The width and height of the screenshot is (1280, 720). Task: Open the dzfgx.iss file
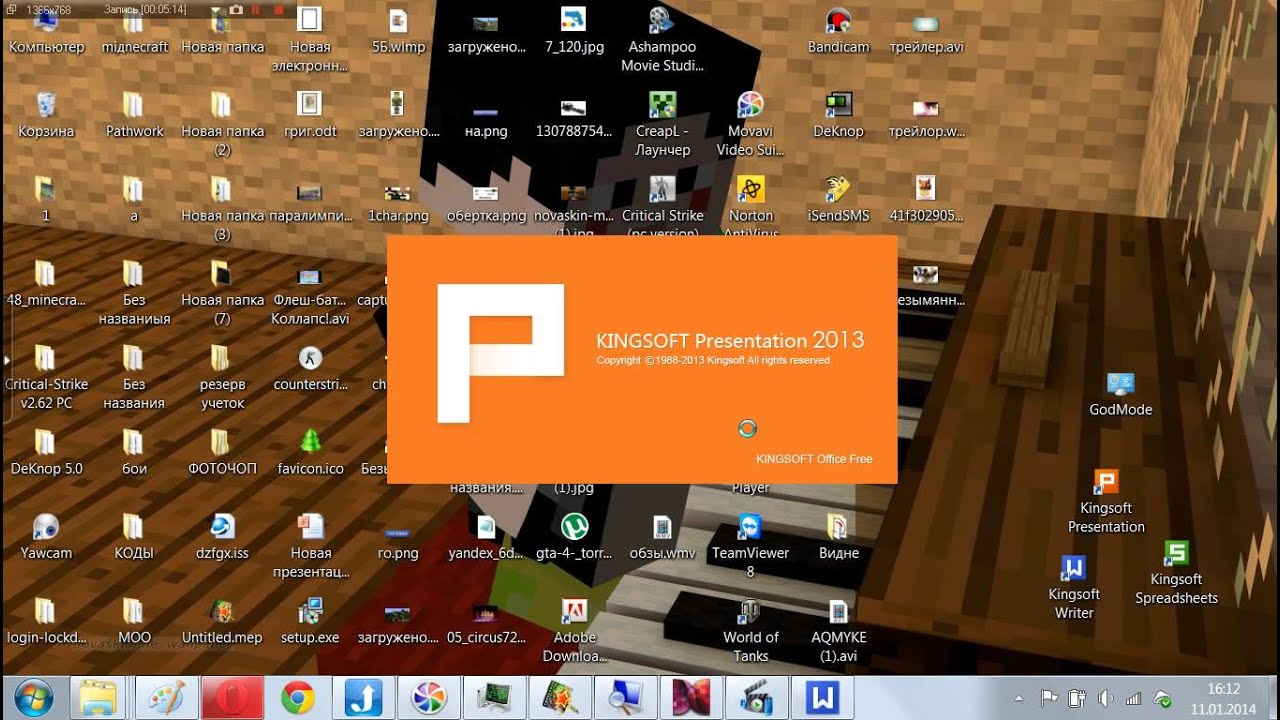pyautogui.click(x=222, y=538)
